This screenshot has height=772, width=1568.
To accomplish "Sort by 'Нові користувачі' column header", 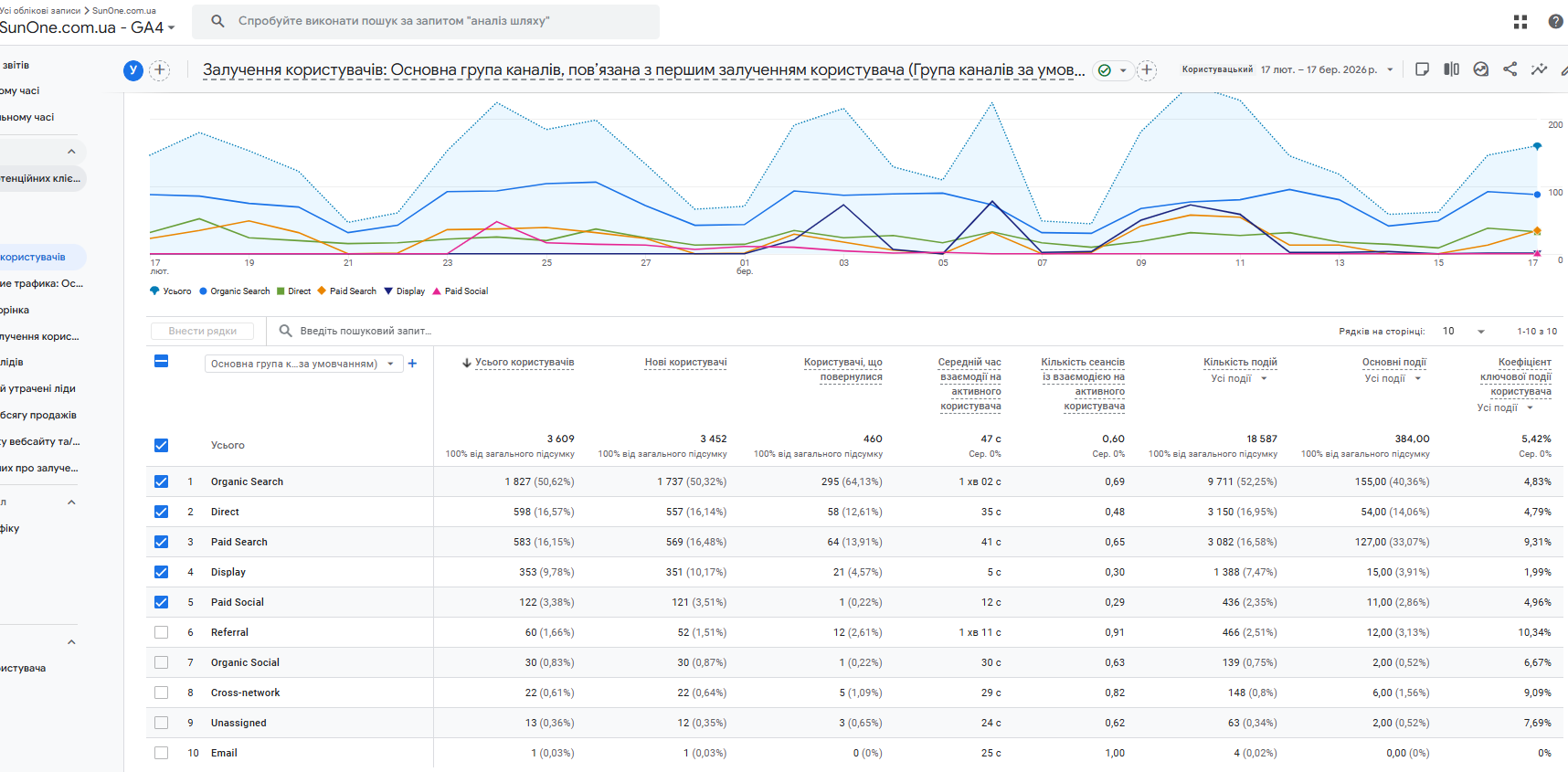I will pos(685,363).
